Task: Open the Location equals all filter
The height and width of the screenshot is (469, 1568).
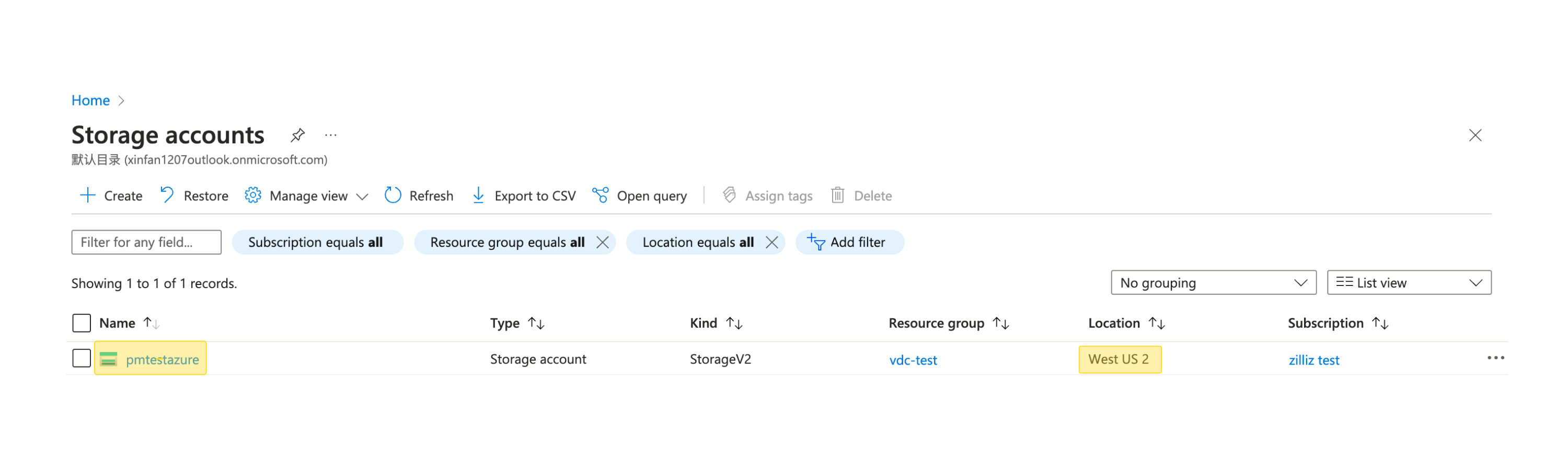Action: [698, 242]
